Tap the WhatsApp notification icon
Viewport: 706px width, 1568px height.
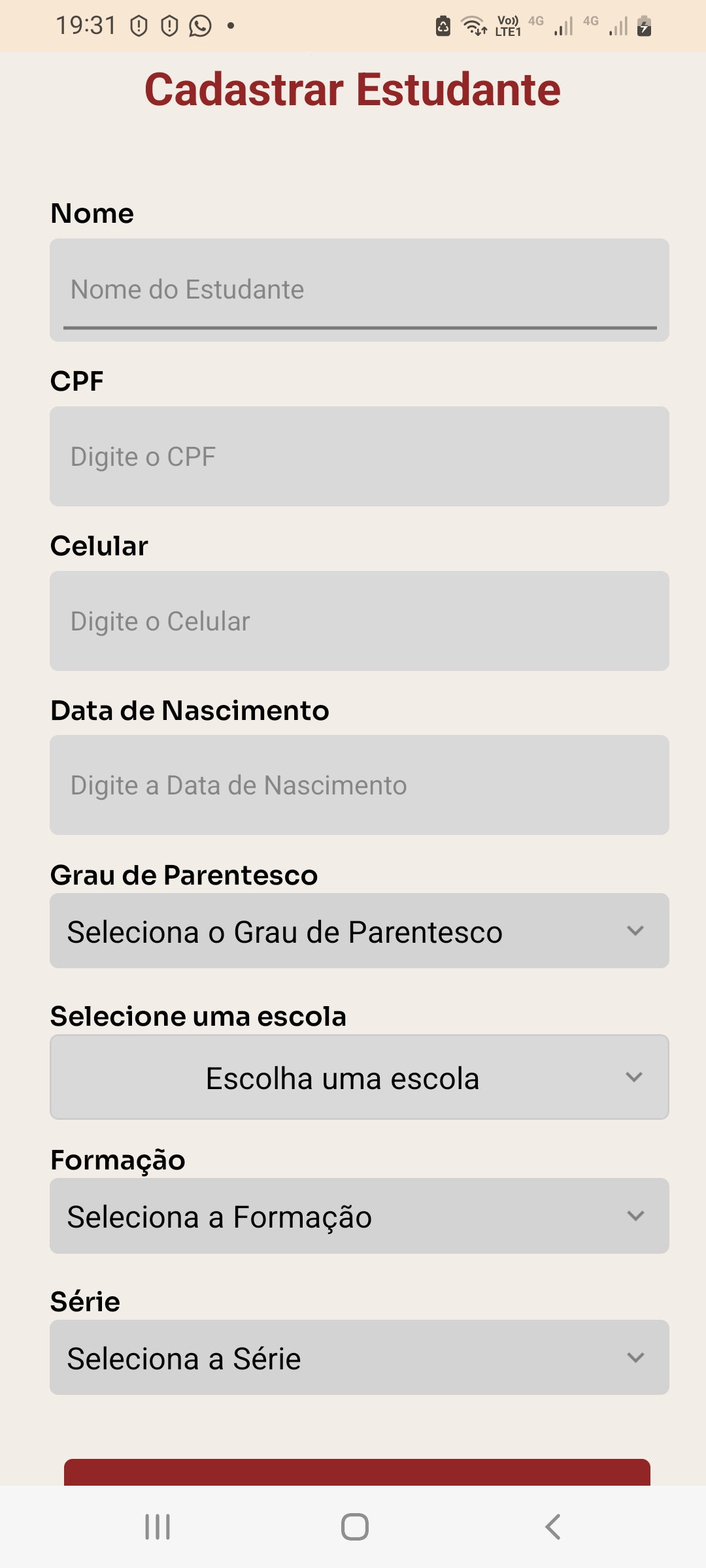coord(200,26)
